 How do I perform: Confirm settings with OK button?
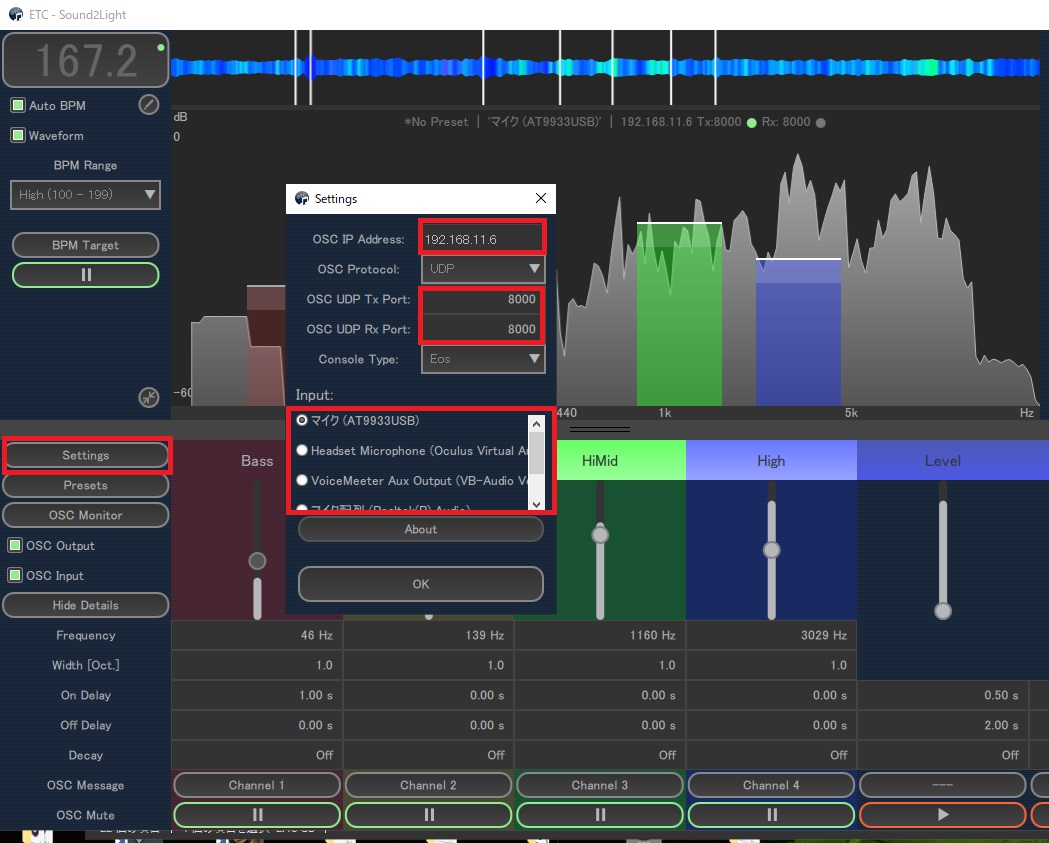421,584
